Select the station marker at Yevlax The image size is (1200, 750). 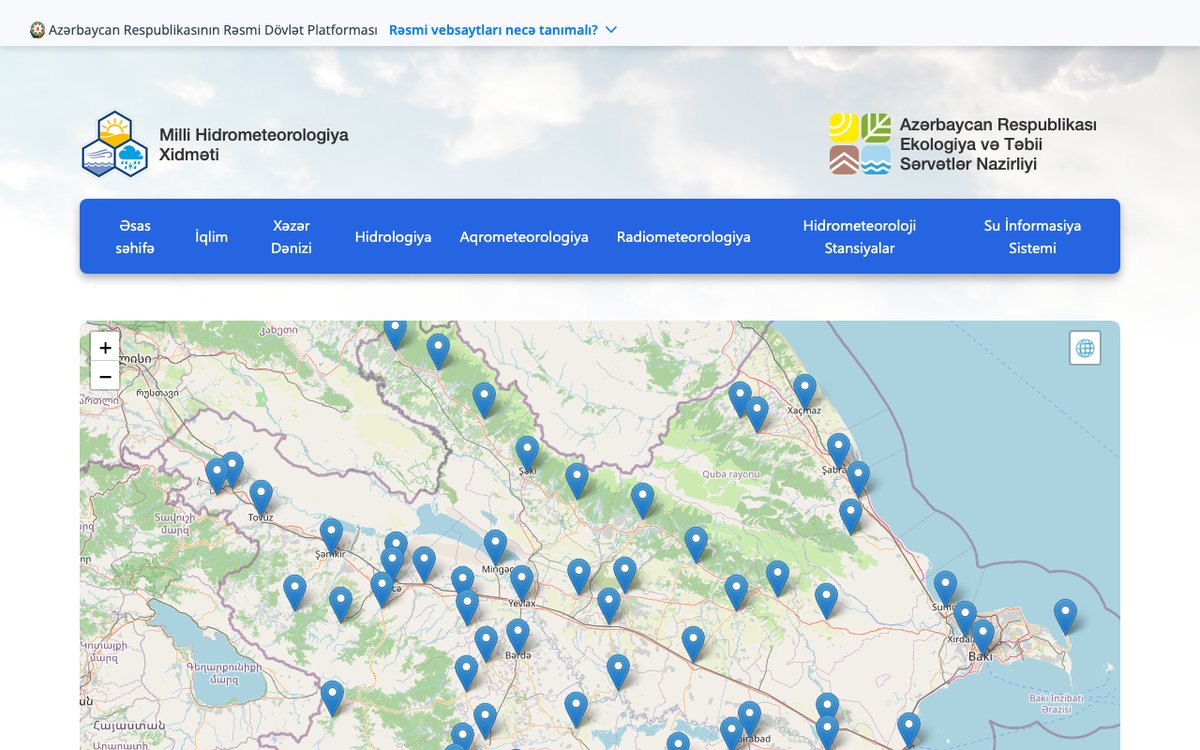[521, 583]
